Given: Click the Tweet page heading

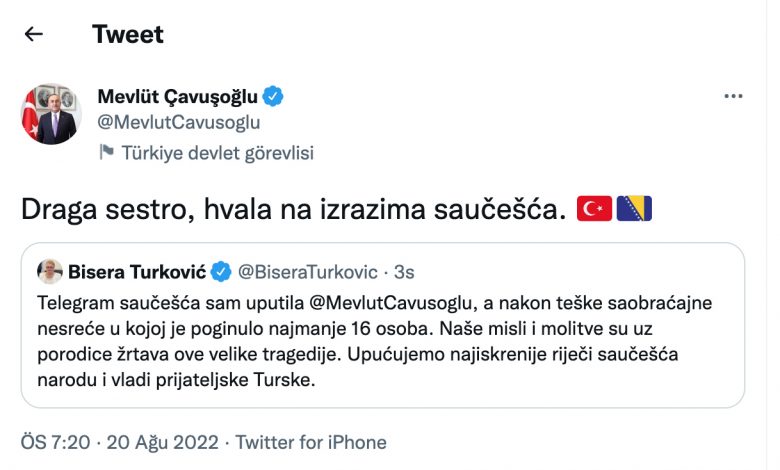Looking at the screenshot, I should (128, 34).
